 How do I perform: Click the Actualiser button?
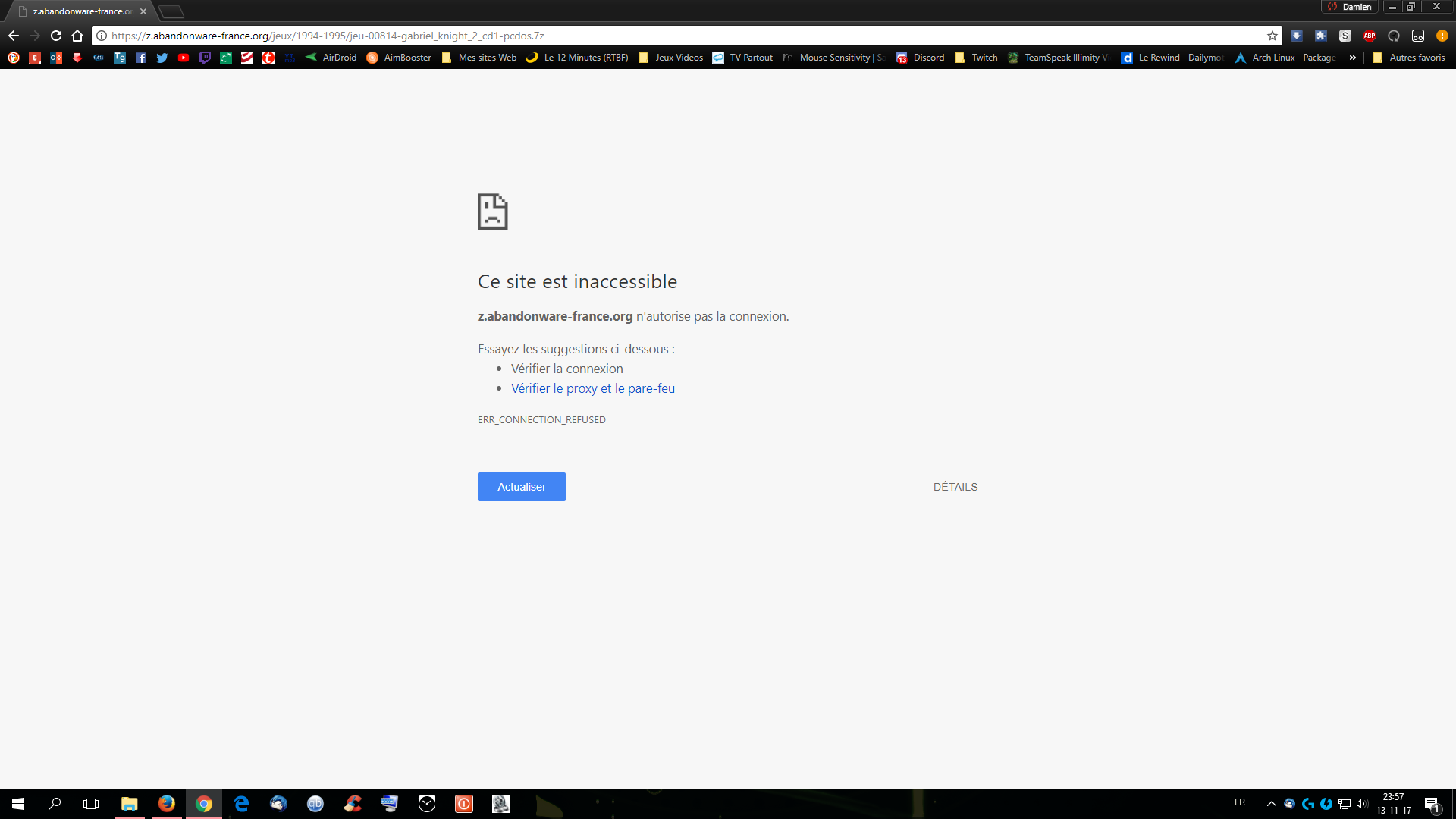tap(522, 487)
